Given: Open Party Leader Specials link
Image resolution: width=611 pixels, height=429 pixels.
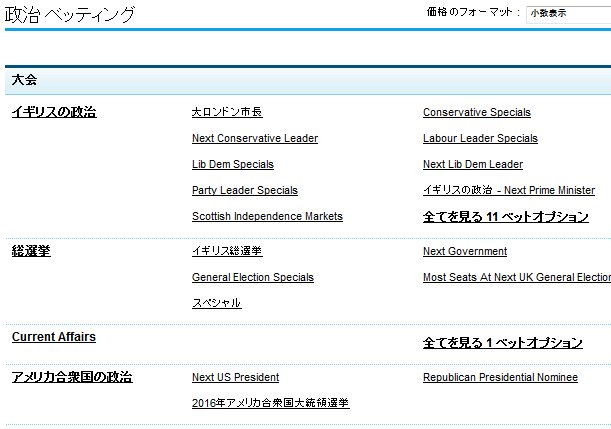Looking at the screenshot, I should [245, 191].
